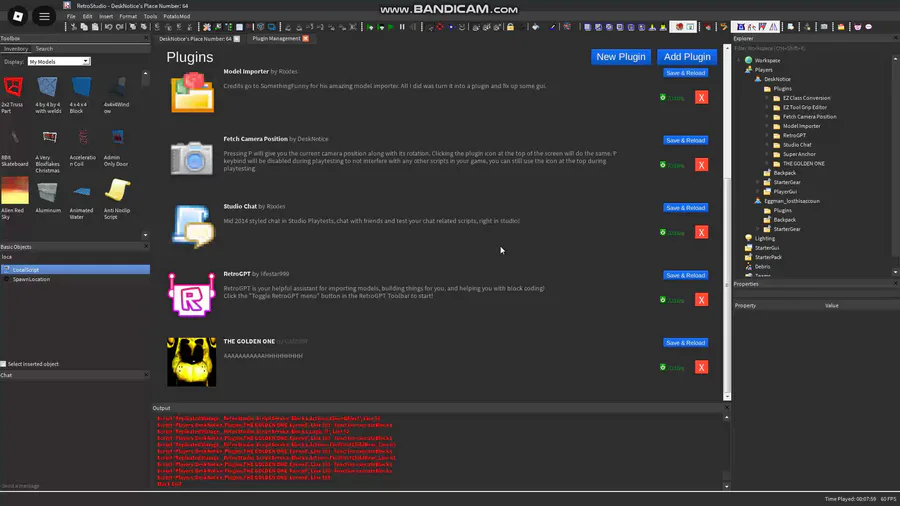Click the plugin list vertical scrollbar
900x506 pixels.
coord(727,224)
